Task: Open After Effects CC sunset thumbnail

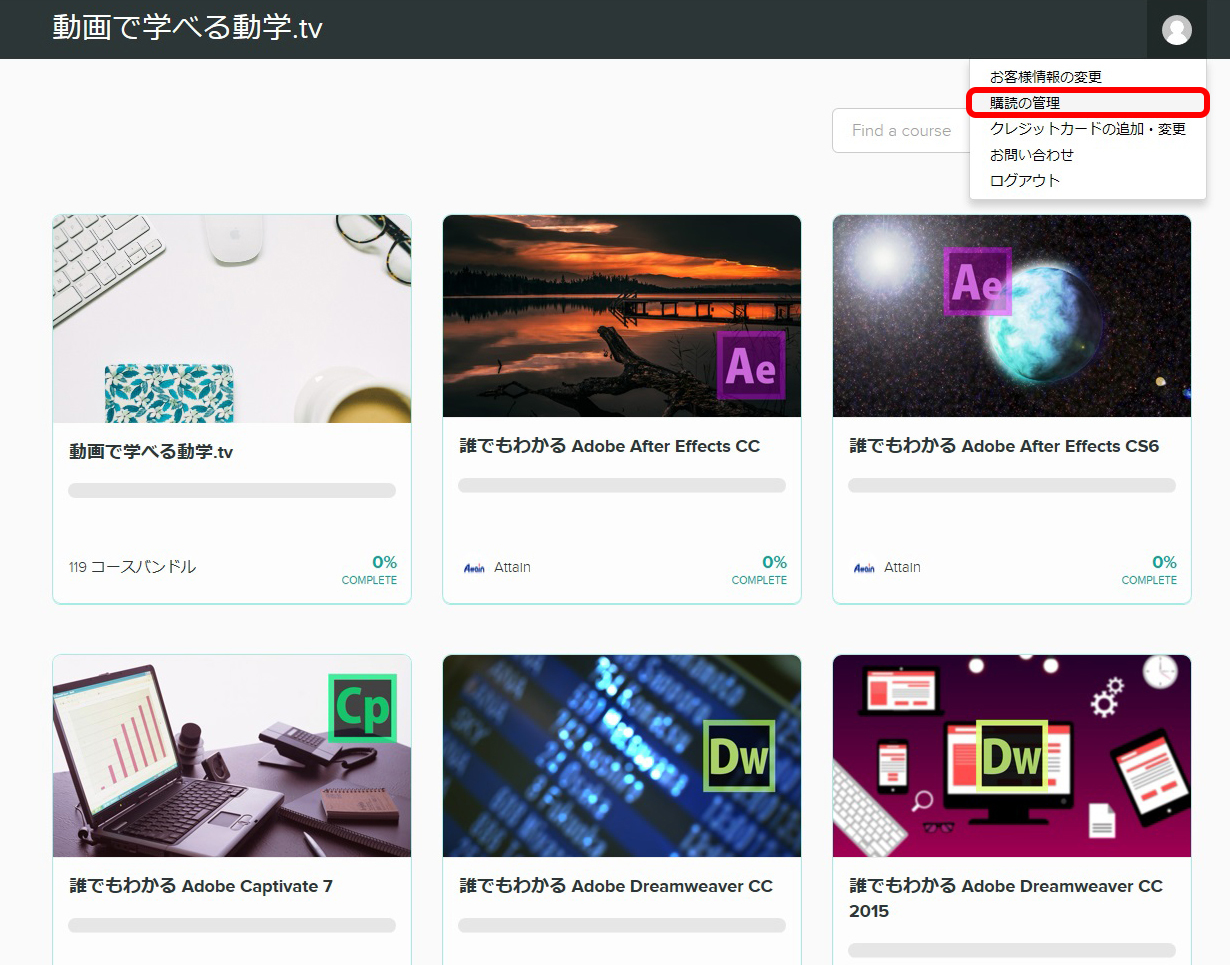Action: click(622, 316)
